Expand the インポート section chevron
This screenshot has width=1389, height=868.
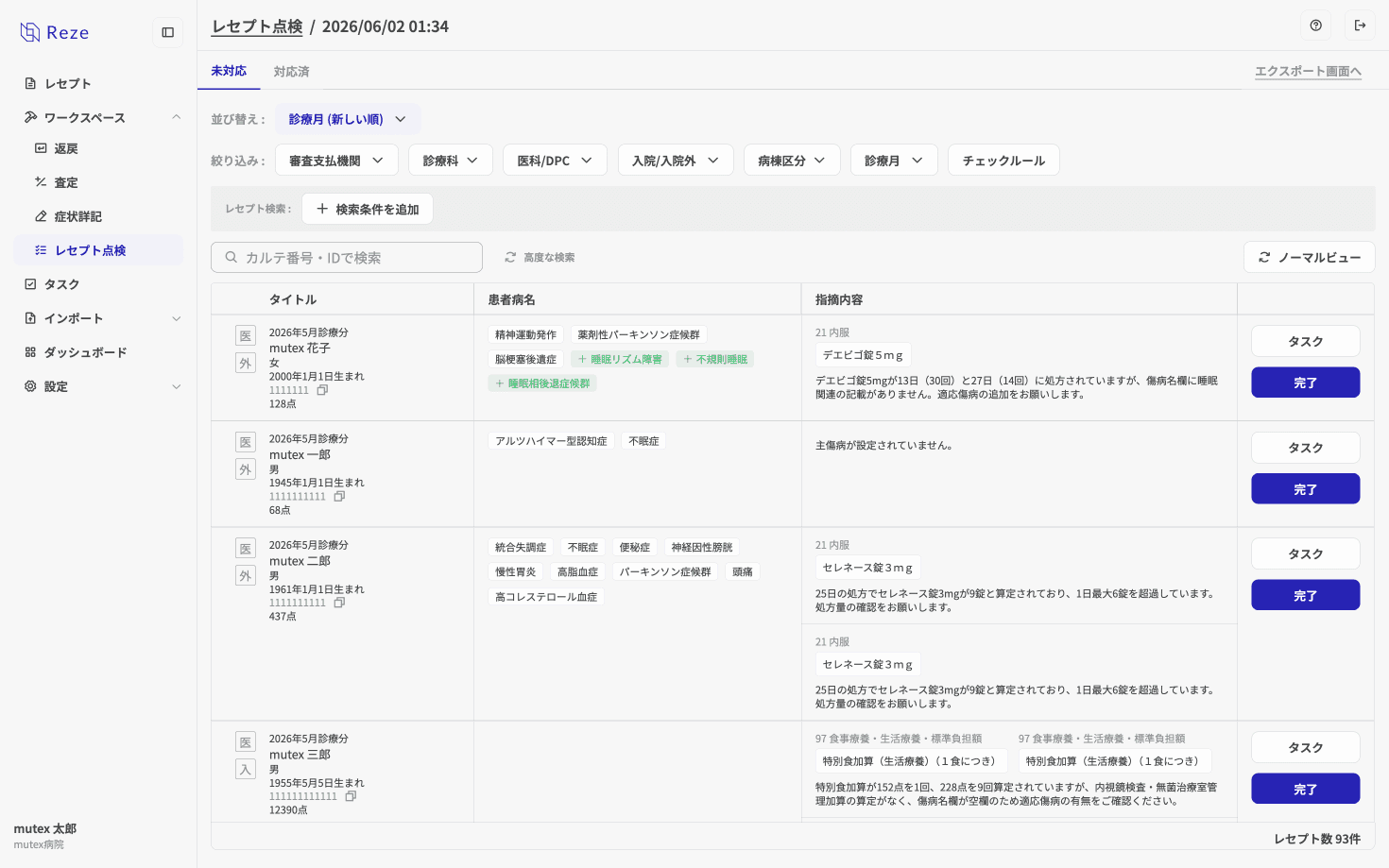(x=177, y=318)
